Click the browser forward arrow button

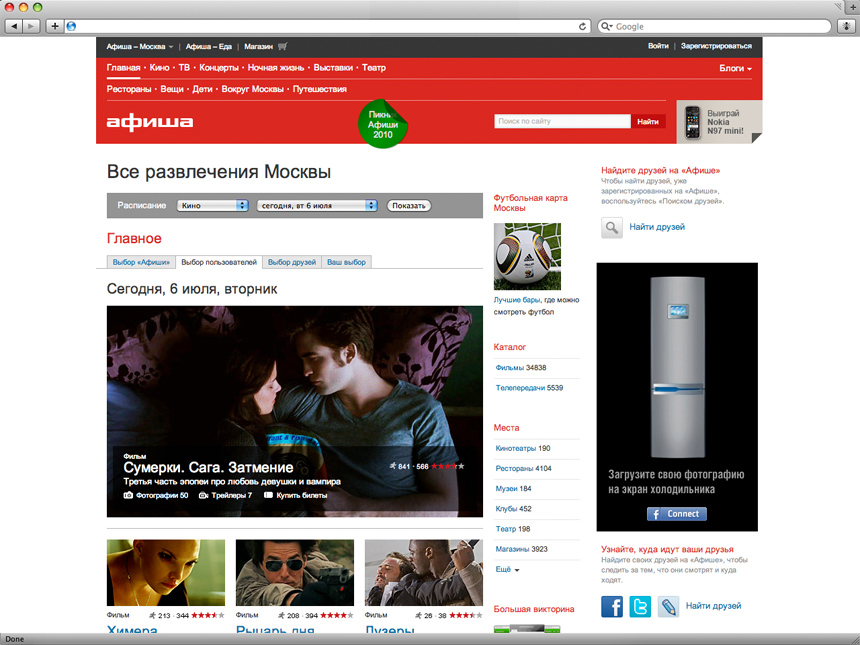pos(31,26)
